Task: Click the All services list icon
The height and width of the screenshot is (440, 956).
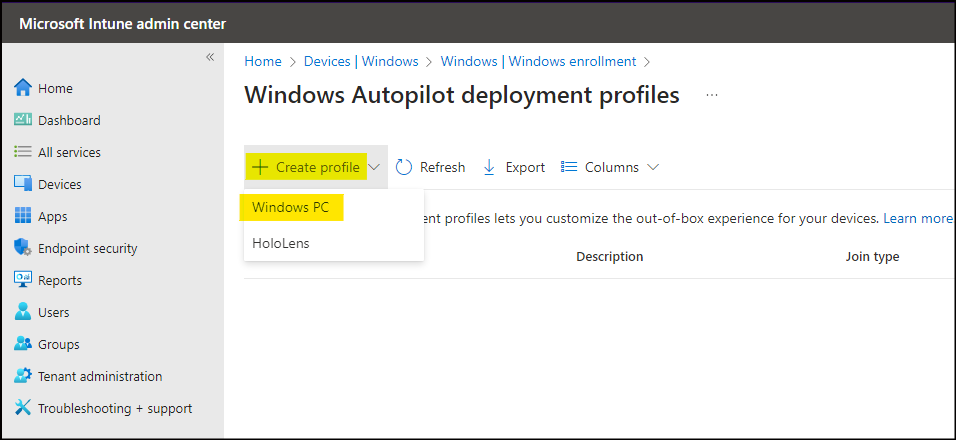Action: pos(23,152)
